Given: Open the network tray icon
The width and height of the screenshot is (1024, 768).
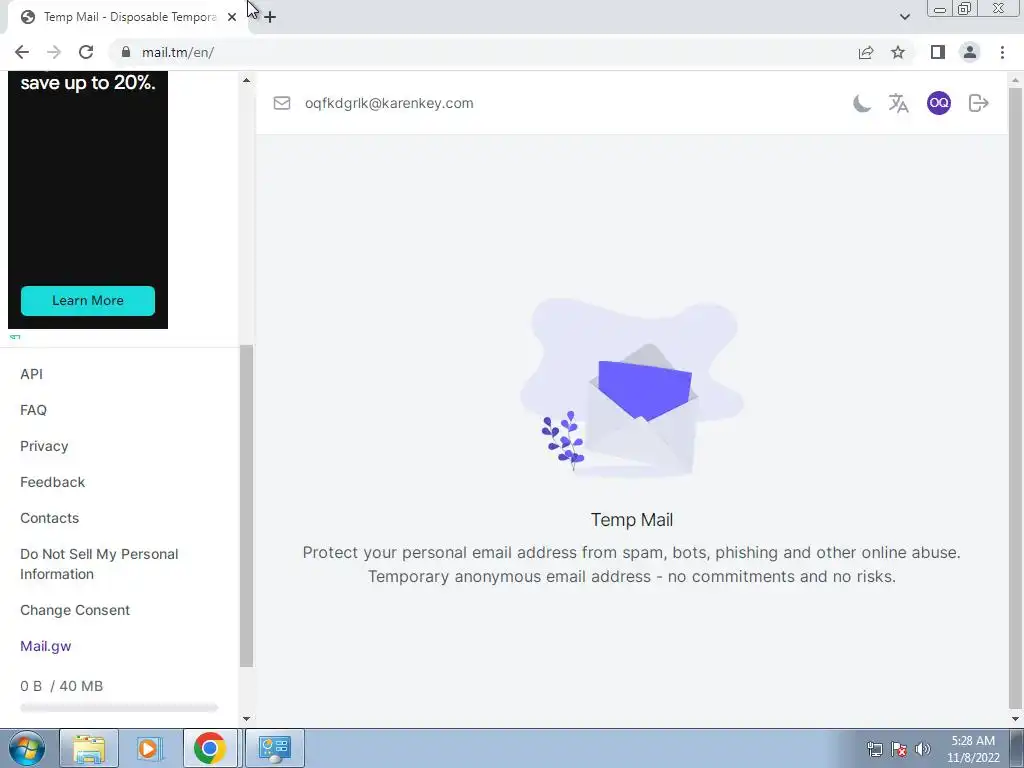Looking at the screenshot, I should [874, 749].
